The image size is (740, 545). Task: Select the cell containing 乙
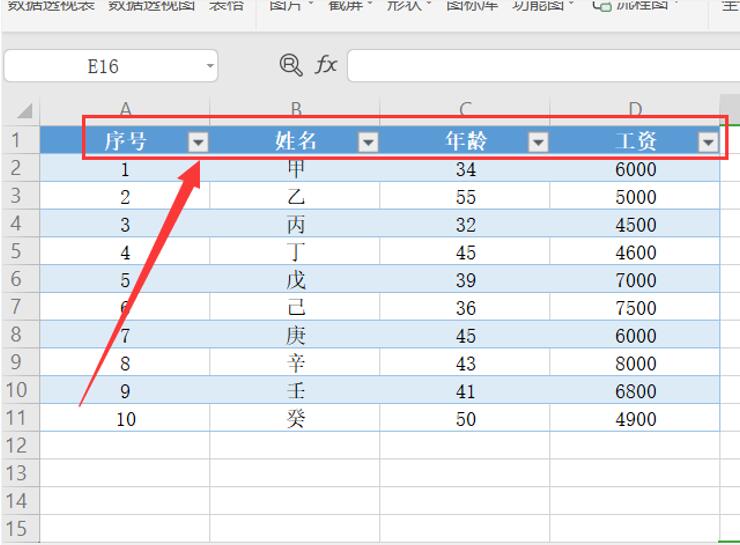coord(295,196)
